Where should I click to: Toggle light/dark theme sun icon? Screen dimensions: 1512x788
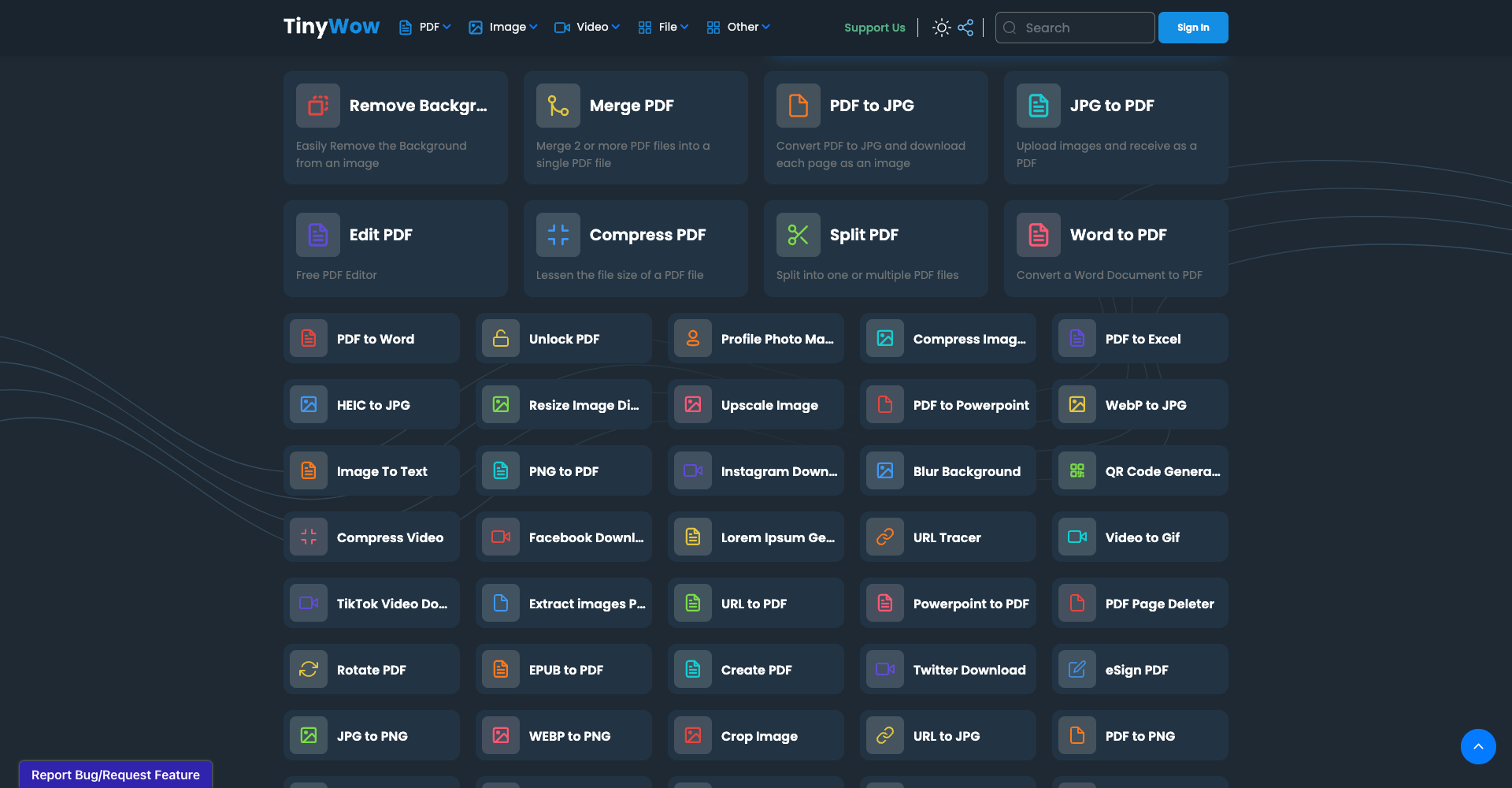941,28
